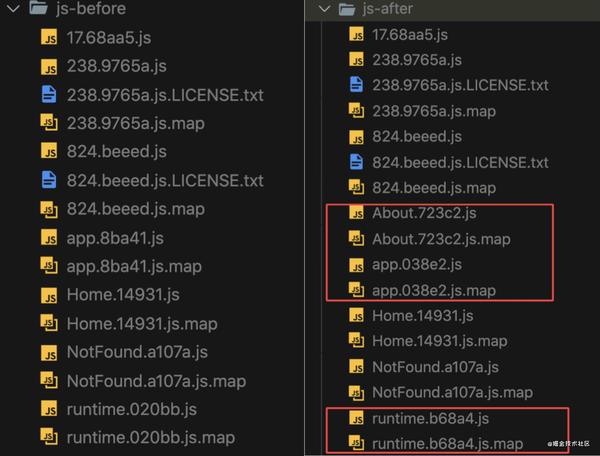Click JS icon of 17.68aa5.js in js-after
This screenshot has height=456, width=600.
(356, 34)
